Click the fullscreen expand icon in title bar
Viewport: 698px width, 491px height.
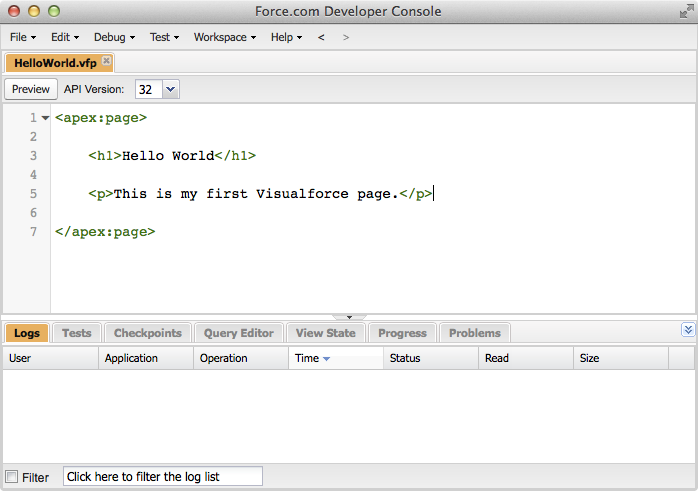[686, 12]
